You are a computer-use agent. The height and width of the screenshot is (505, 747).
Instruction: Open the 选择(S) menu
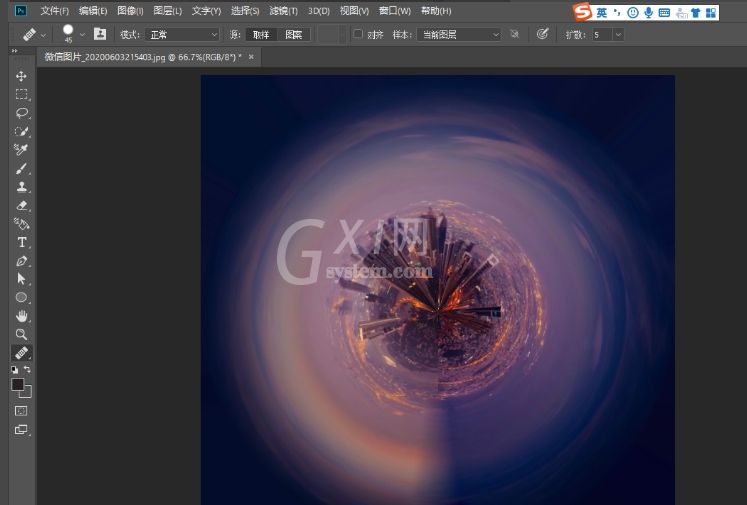[245, 10]
